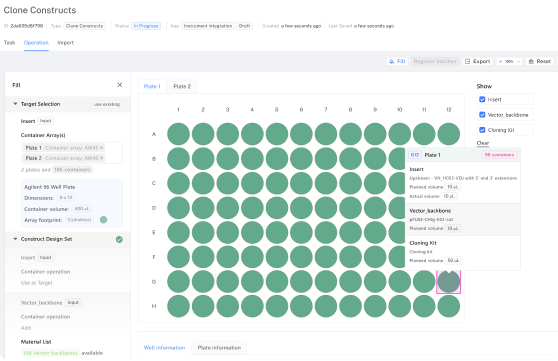Viewport: 558px width, 361px height.
Task: Remove Plate 2 container array tag
Action: point(102,158)
